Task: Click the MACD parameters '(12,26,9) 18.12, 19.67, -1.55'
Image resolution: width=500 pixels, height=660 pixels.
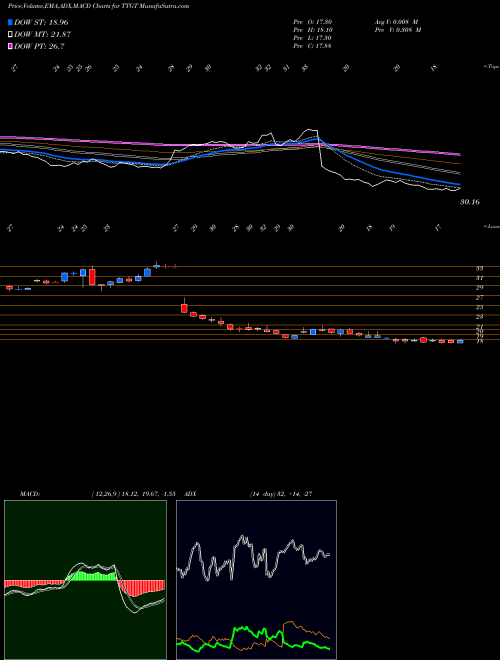Action: [133, 494]
